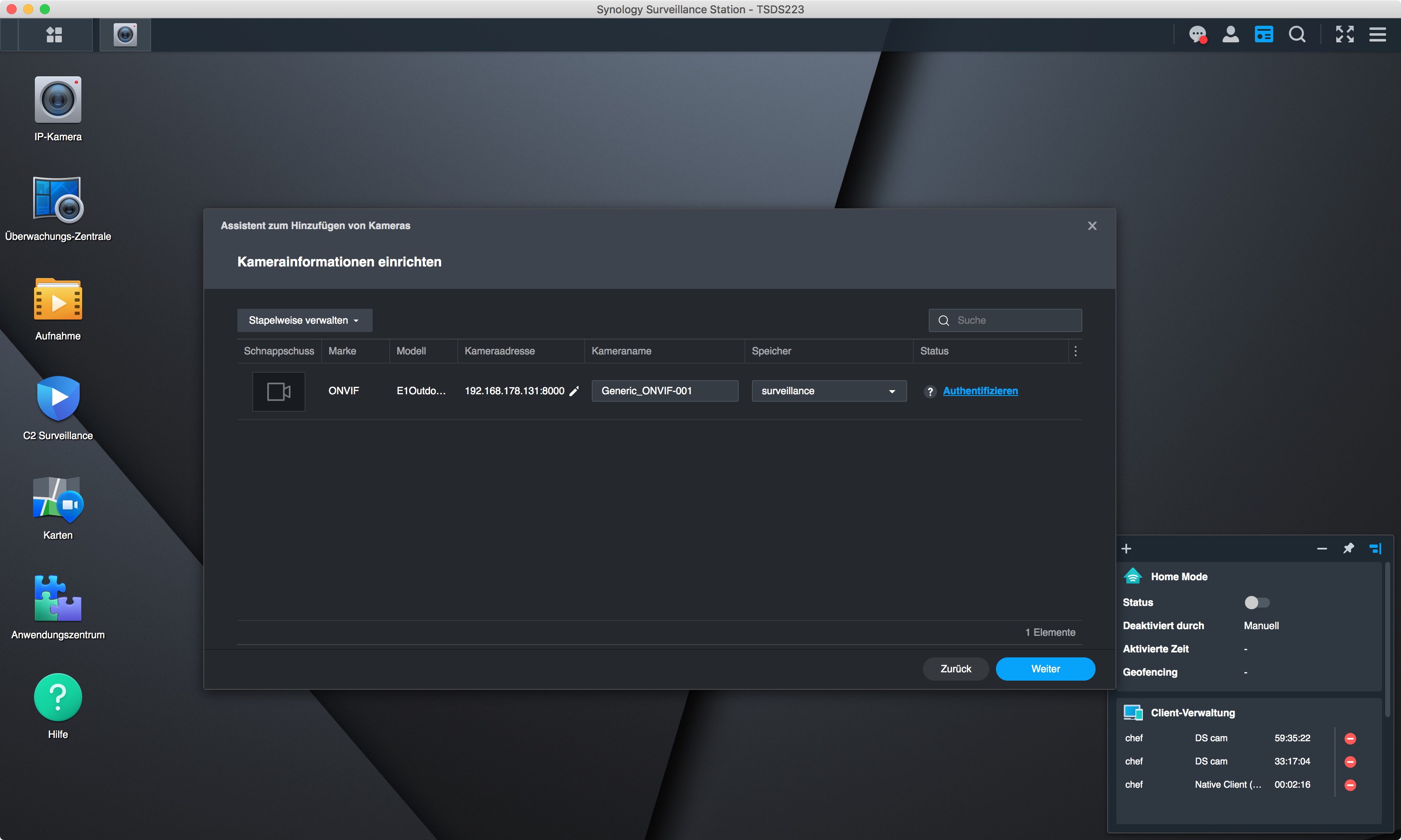This screenshot has width=1401, height=840.
Task: Open the surveillance Speicher dropdown
Action: coord(828,391)
